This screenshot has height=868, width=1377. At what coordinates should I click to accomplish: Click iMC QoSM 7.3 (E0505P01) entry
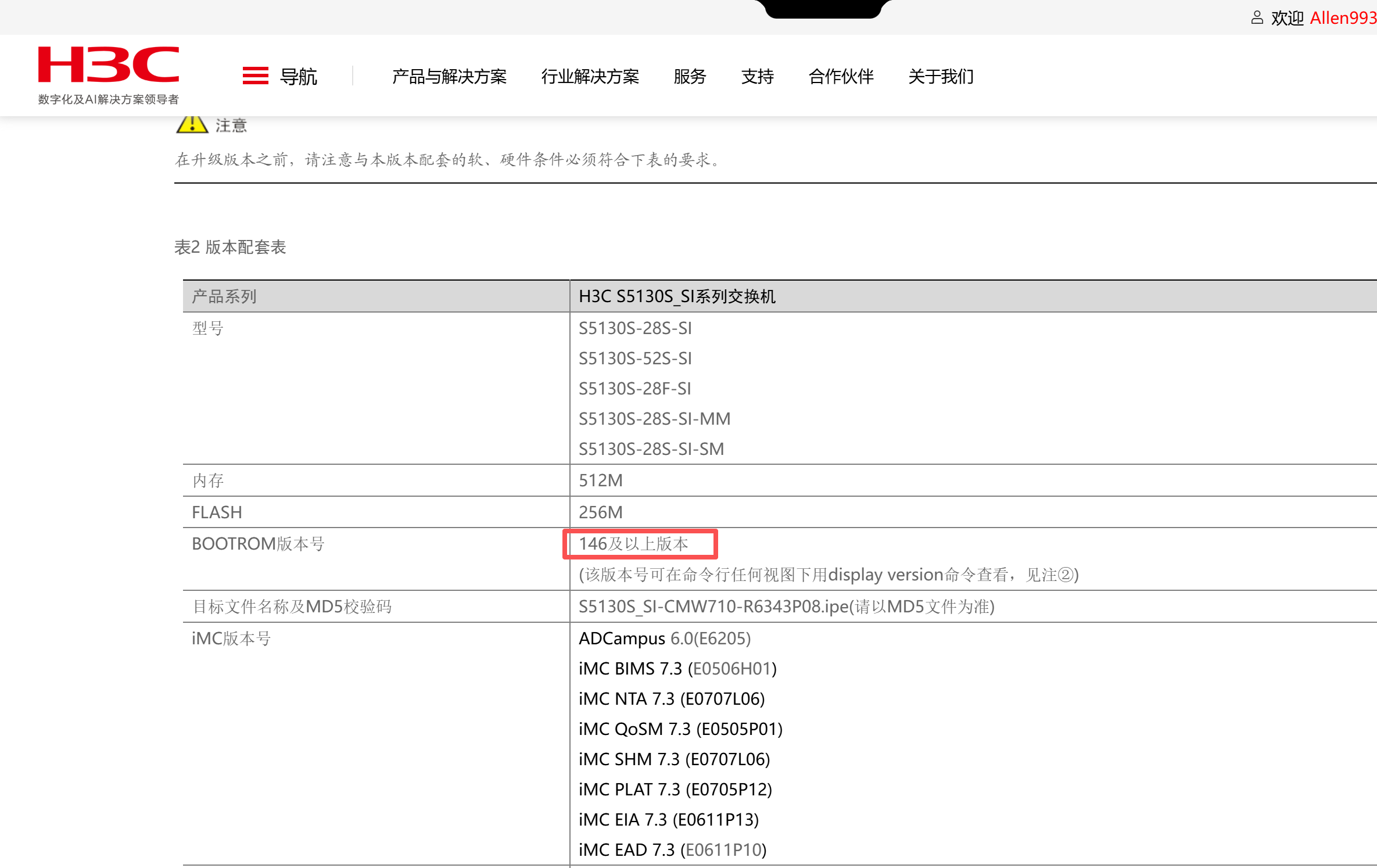680,729
